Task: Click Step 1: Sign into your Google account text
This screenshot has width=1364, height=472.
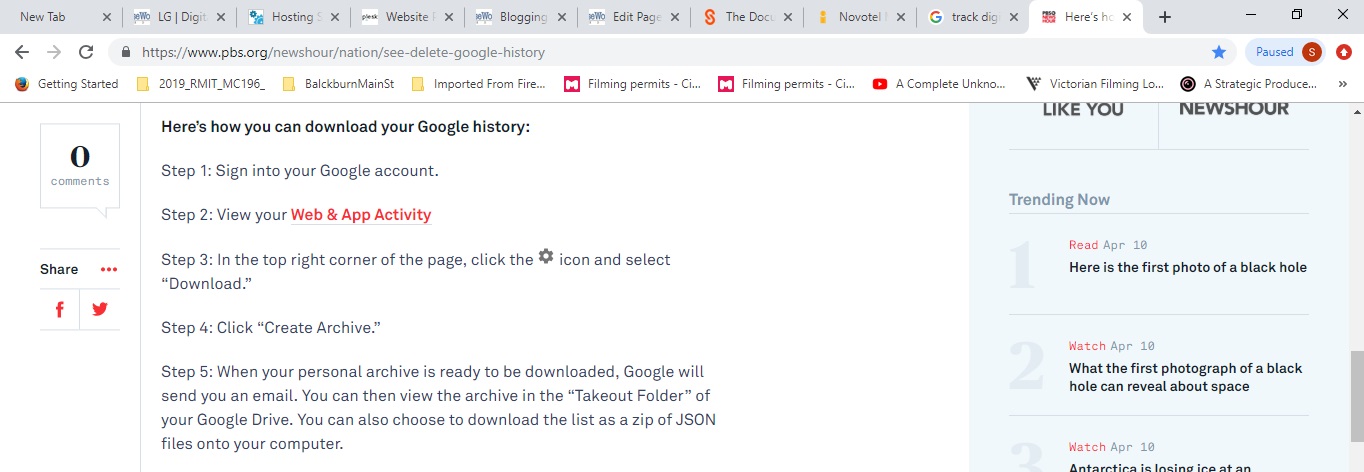Action: [300, 170]
